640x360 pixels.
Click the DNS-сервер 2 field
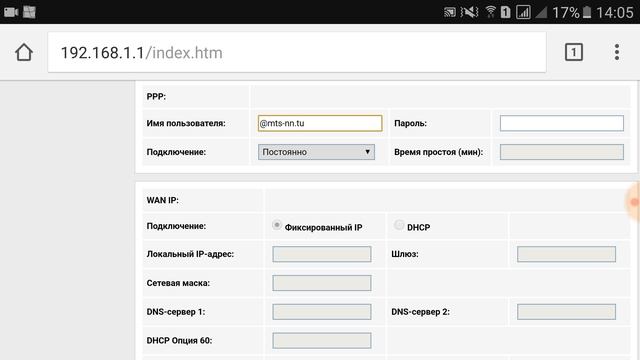pyautogui.click(x=566, y=312)
